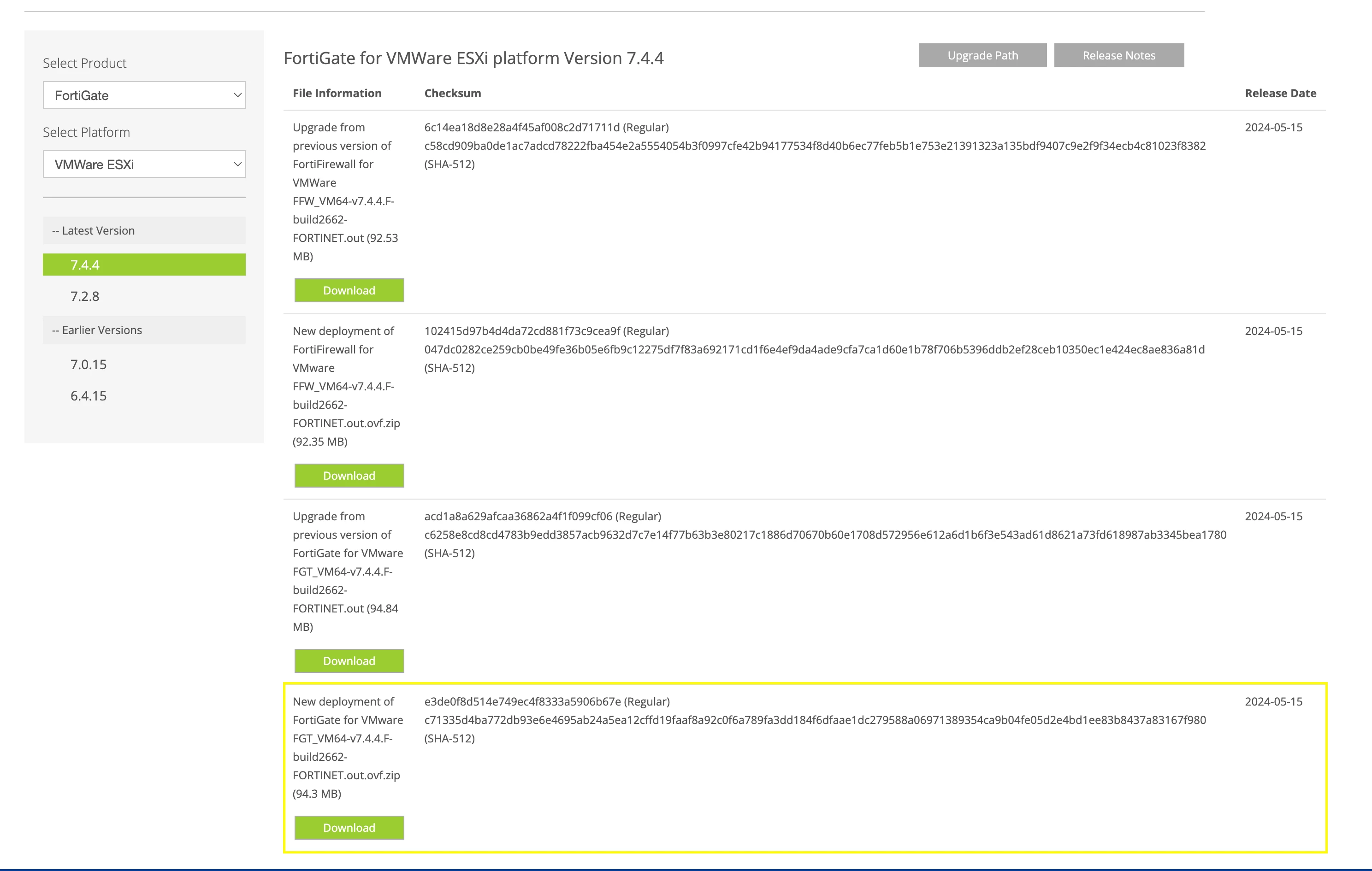Click the SHA-512 hash starting with c58cd909
The image size is (1372, 871).
point(816,146)
